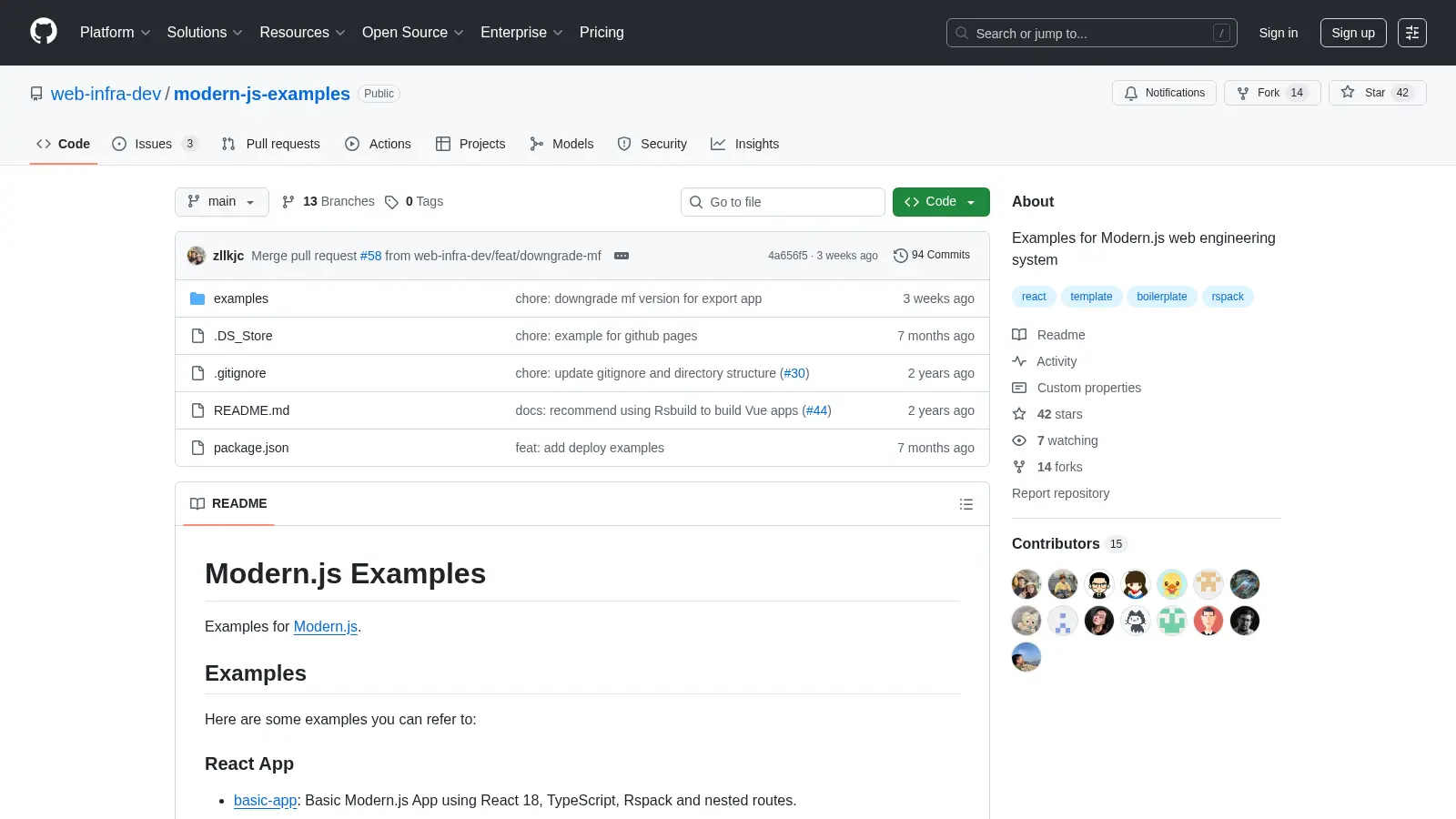Switch to the Insights tab
The image size is (1456, 819).
click(x=745, y=144)
